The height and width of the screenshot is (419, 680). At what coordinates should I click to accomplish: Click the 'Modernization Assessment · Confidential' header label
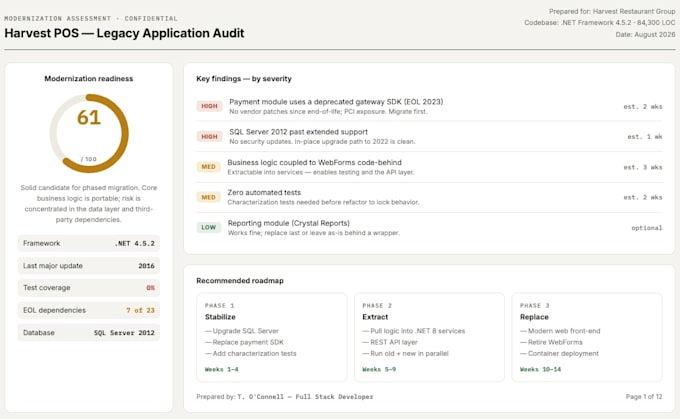point(91,19)
